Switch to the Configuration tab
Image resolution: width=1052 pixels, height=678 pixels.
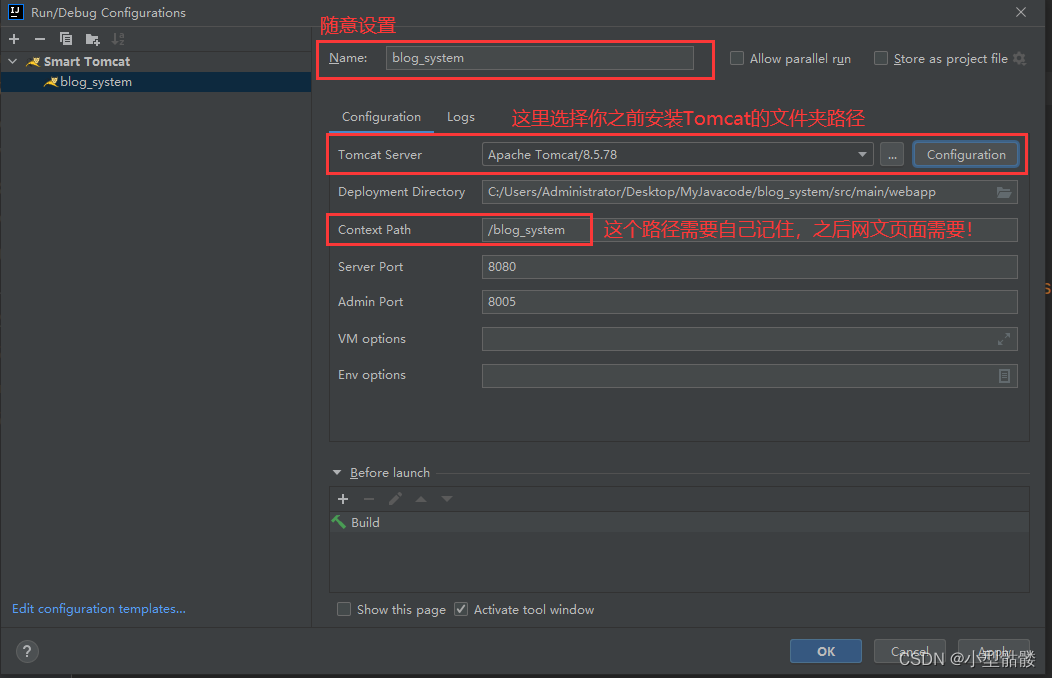pyautogui.click(x=381, y=117)
